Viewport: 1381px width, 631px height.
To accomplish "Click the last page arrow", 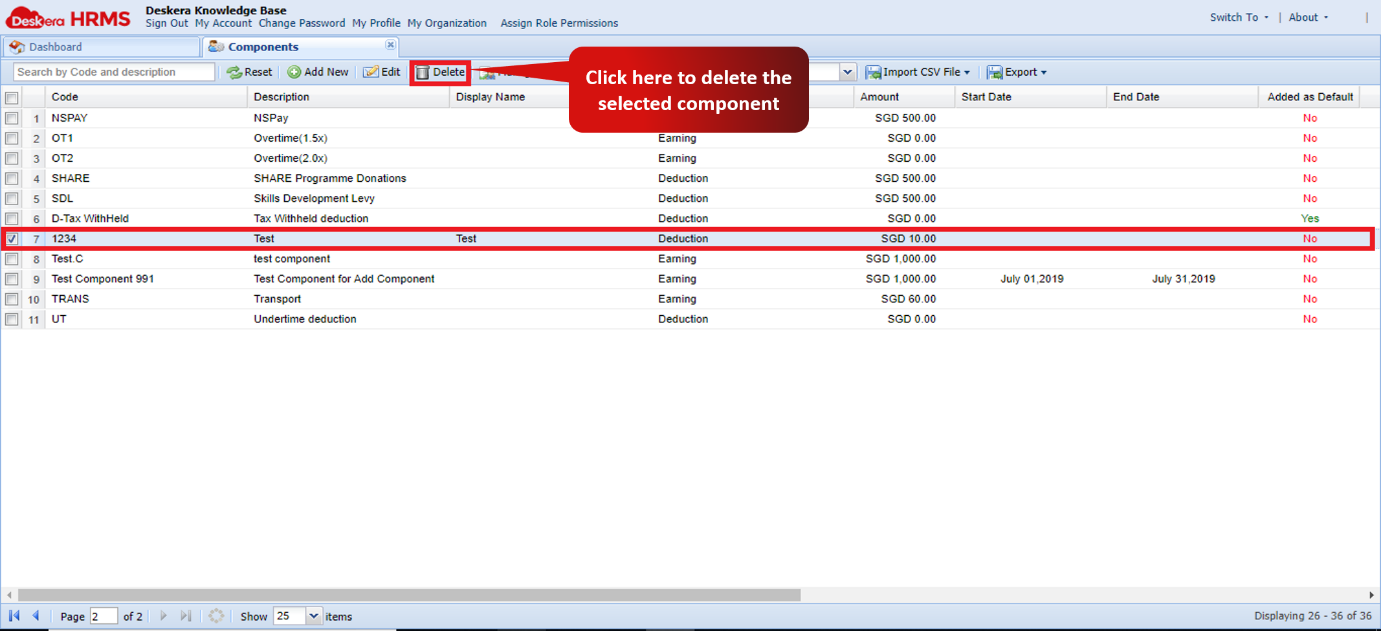I will point(186,616).
